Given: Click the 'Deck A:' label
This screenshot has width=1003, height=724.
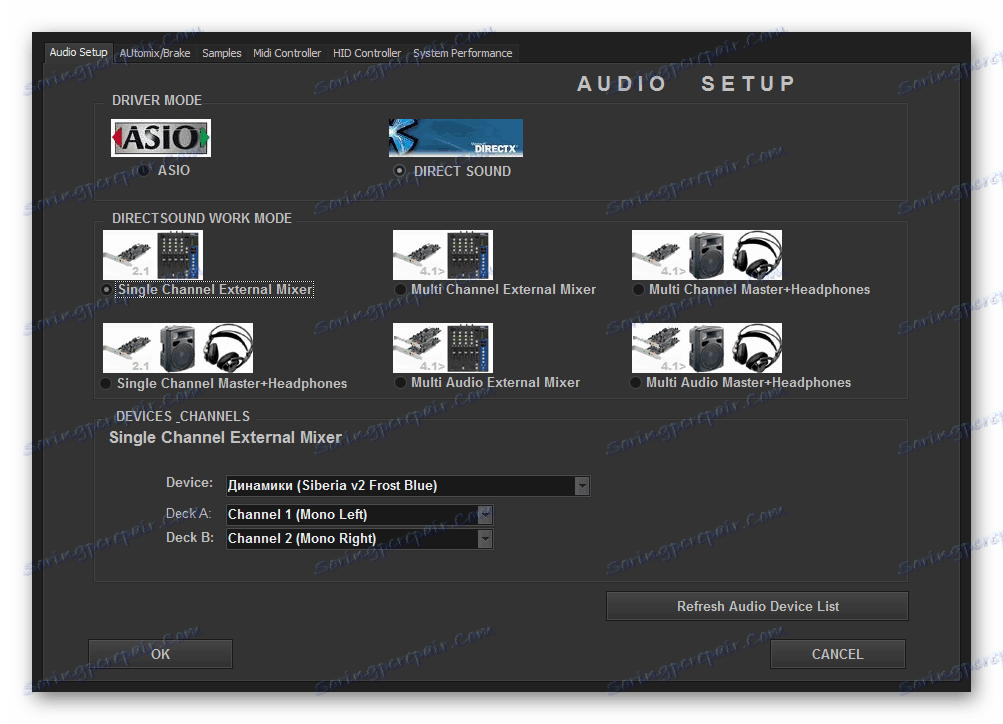Looking at the screenshot, I should point(189,513).
